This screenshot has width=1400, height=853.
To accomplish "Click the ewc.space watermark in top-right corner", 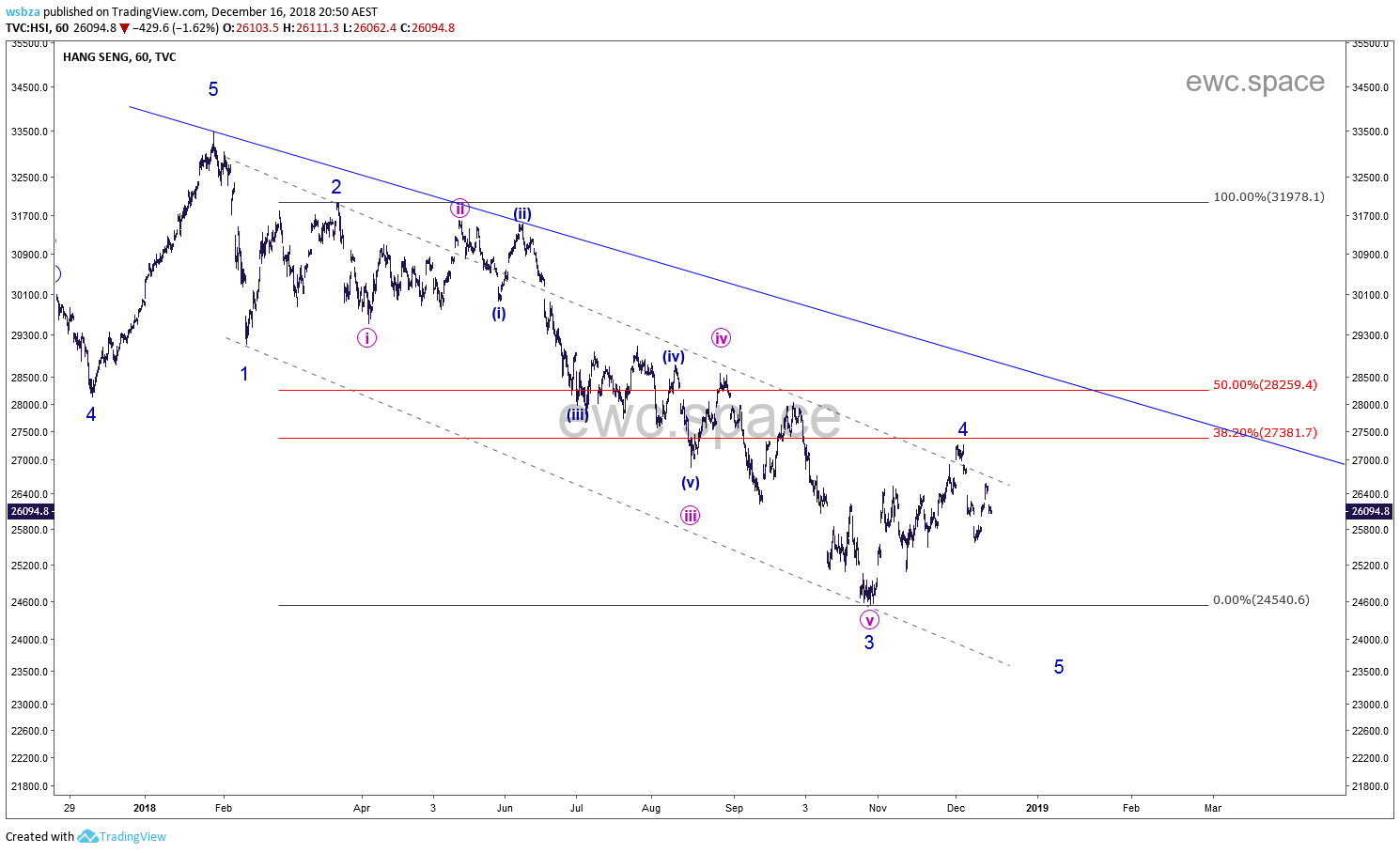I will coord(1254,82).
